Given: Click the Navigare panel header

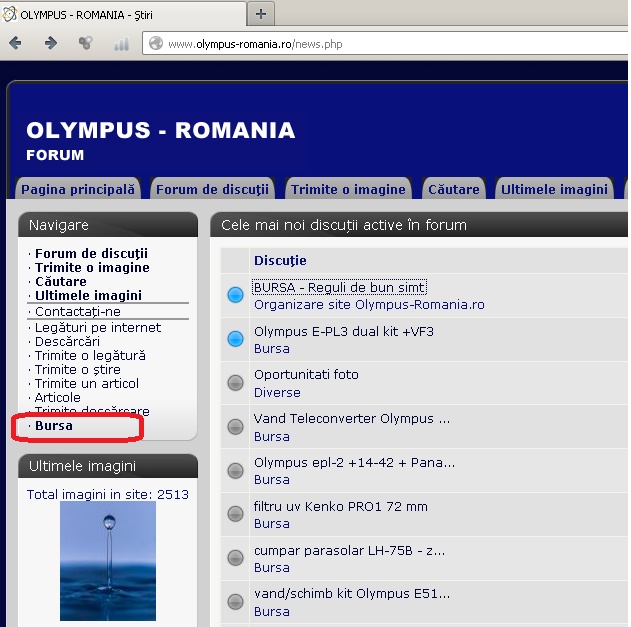Looking at the screenshot, I should coord(108,225).
